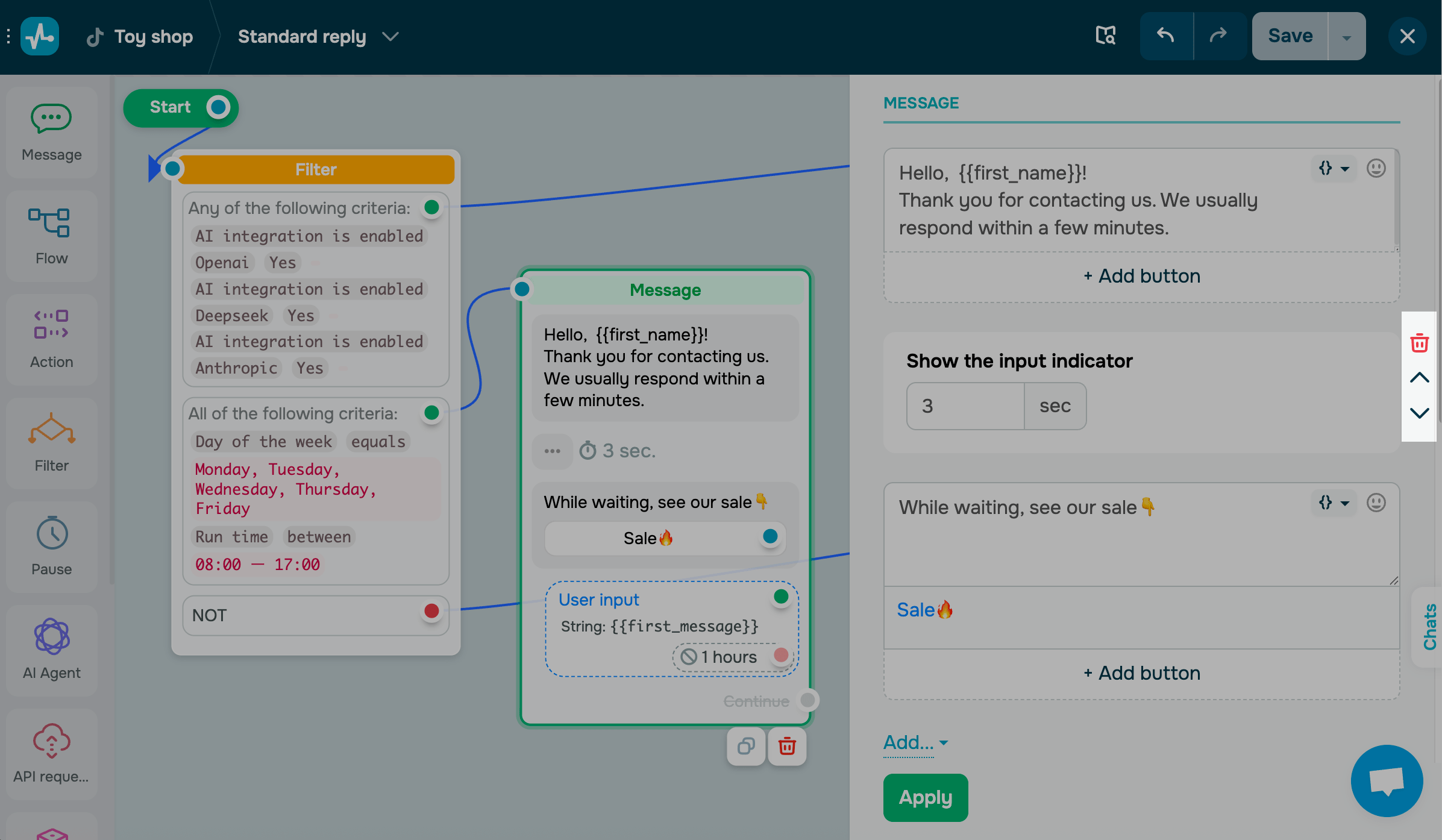
Task: Click the input indicator seconds field
Action: tap(965, 406)
